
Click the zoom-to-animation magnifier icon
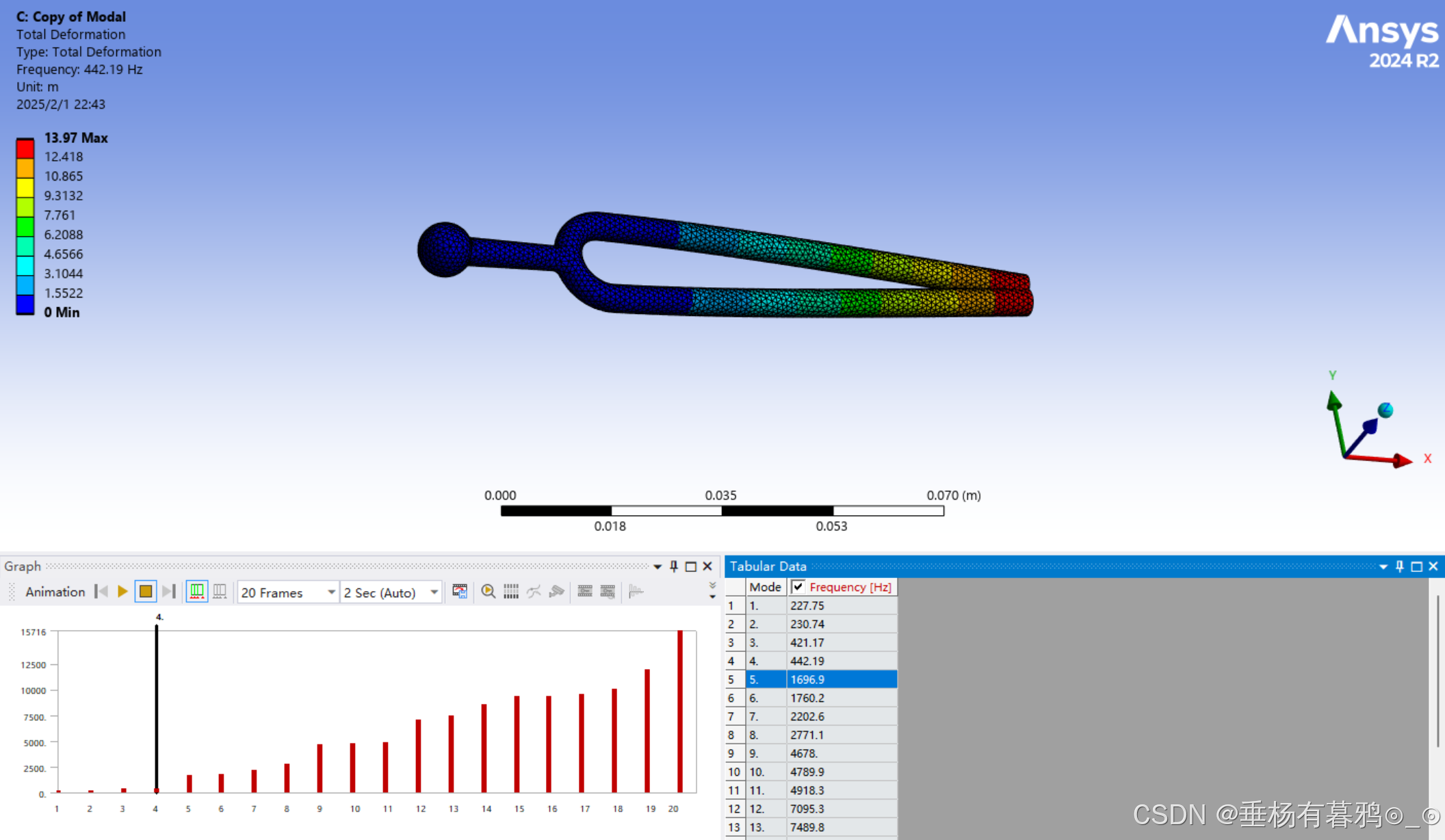point(488,592)
